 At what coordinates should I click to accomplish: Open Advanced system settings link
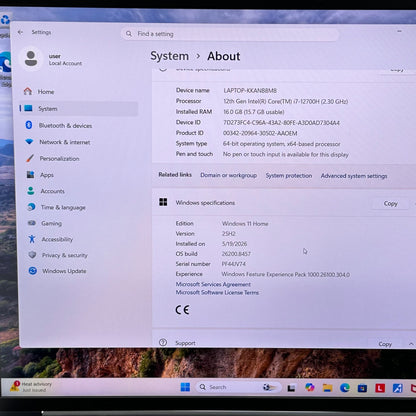point(354,176)
